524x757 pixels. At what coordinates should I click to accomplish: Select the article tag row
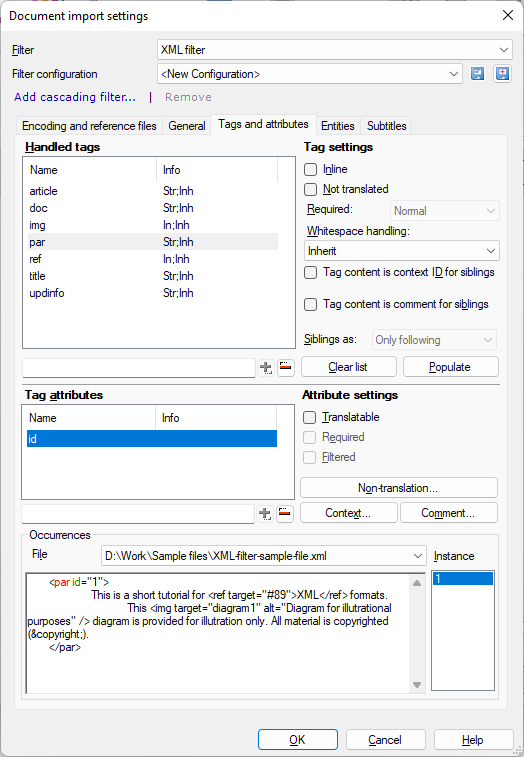[x=153, y=191]
